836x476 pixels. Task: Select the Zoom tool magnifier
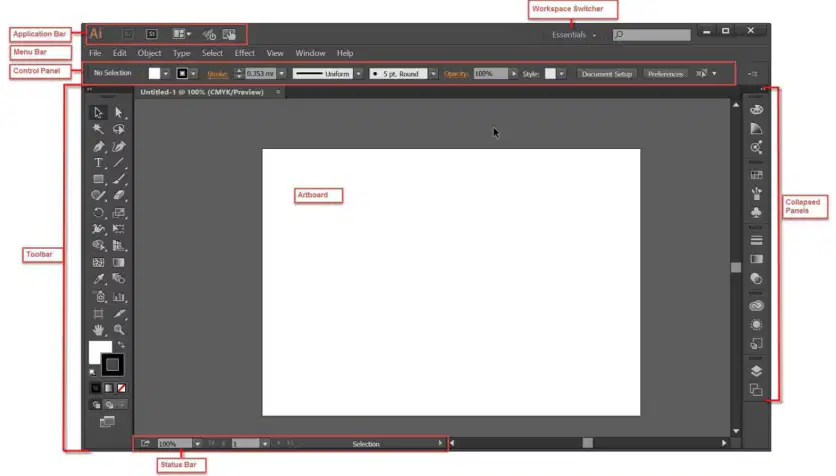118,330
